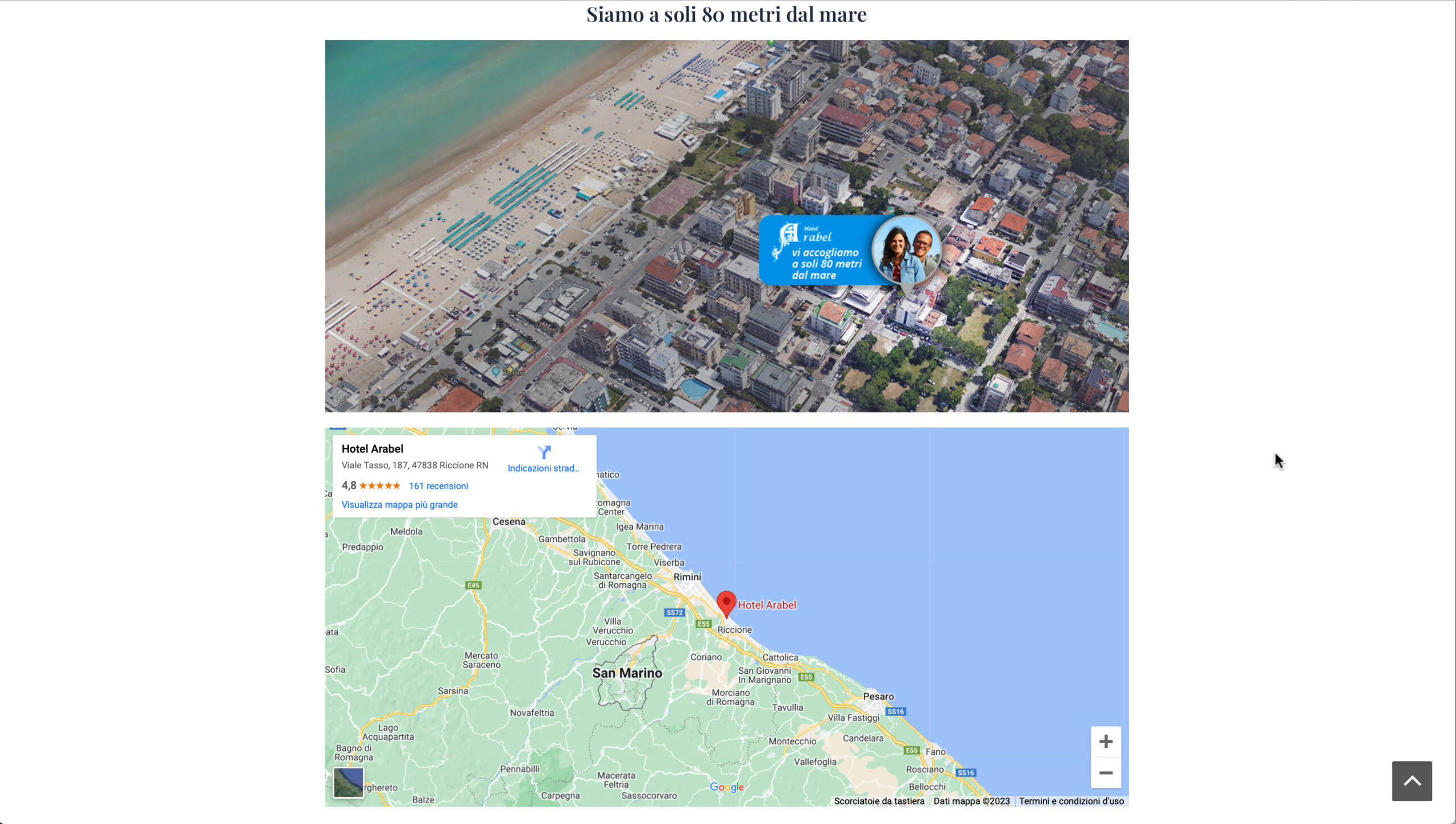Click the Predappio label on map
This screenshot has height=824, width=1456.
[362, 547]
